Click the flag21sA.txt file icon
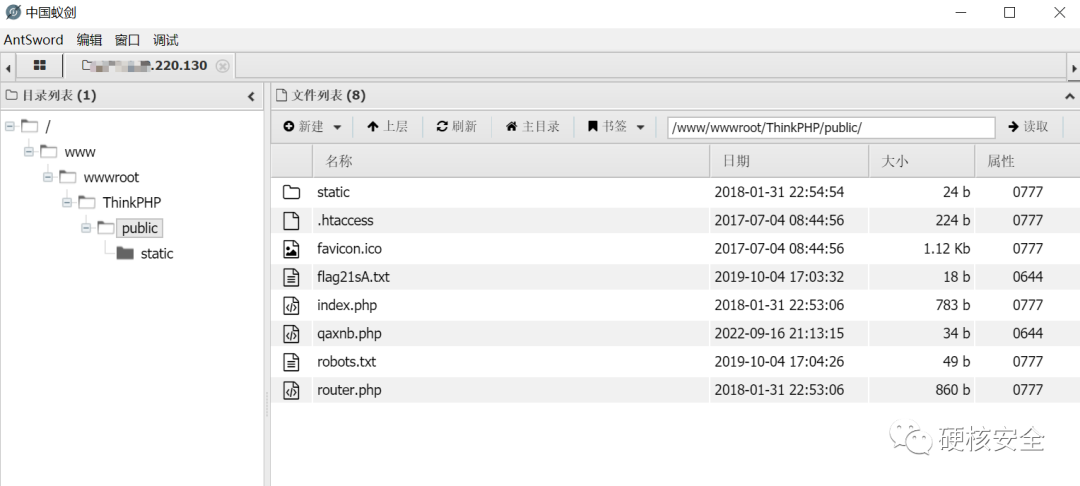This screenshot has height=486, width=1080. 292,277
